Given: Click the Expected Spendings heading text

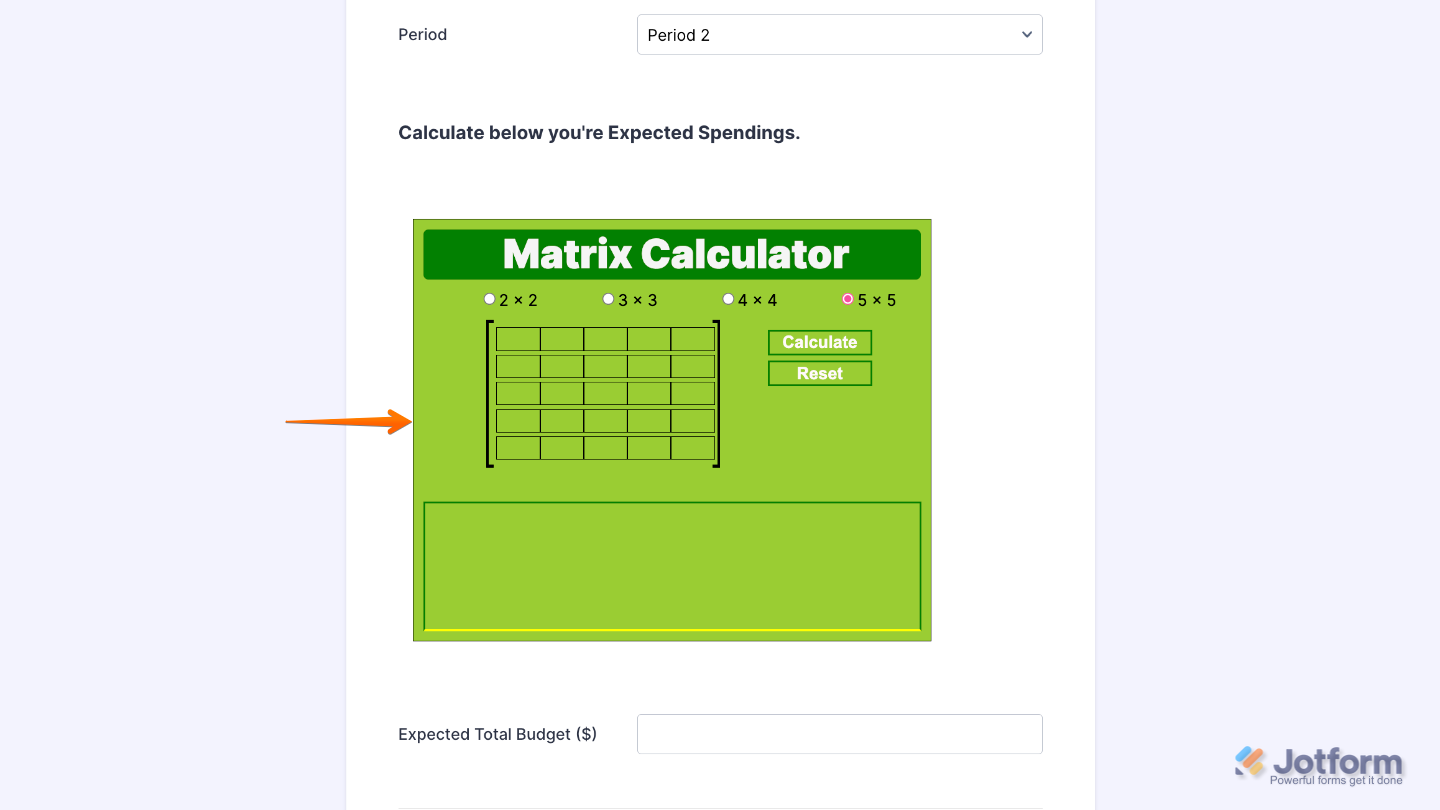Looking at the screenshot, I should coord(599,132).
